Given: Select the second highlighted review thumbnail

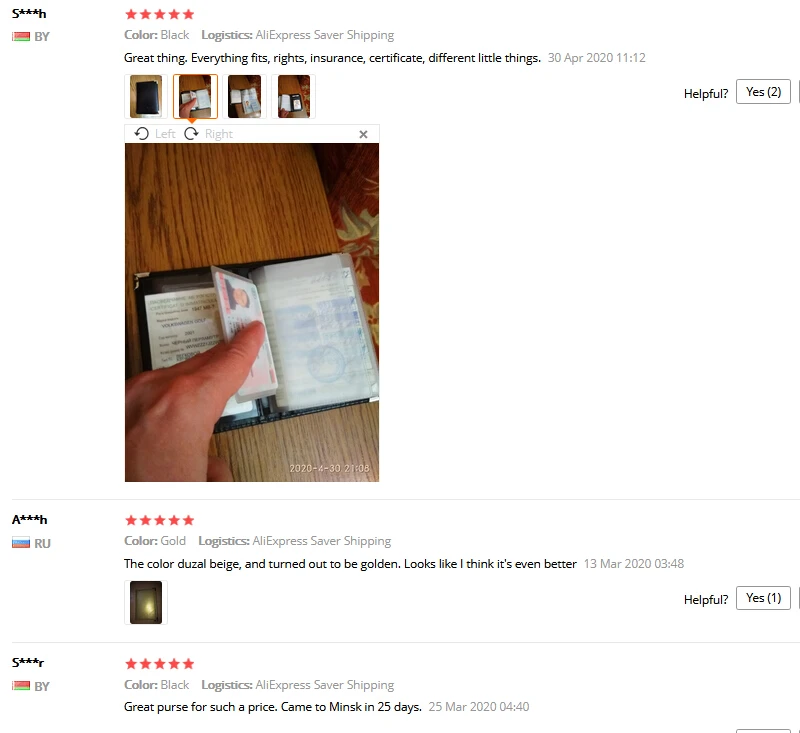Looking at the screenshot, I should pos(195,96).
